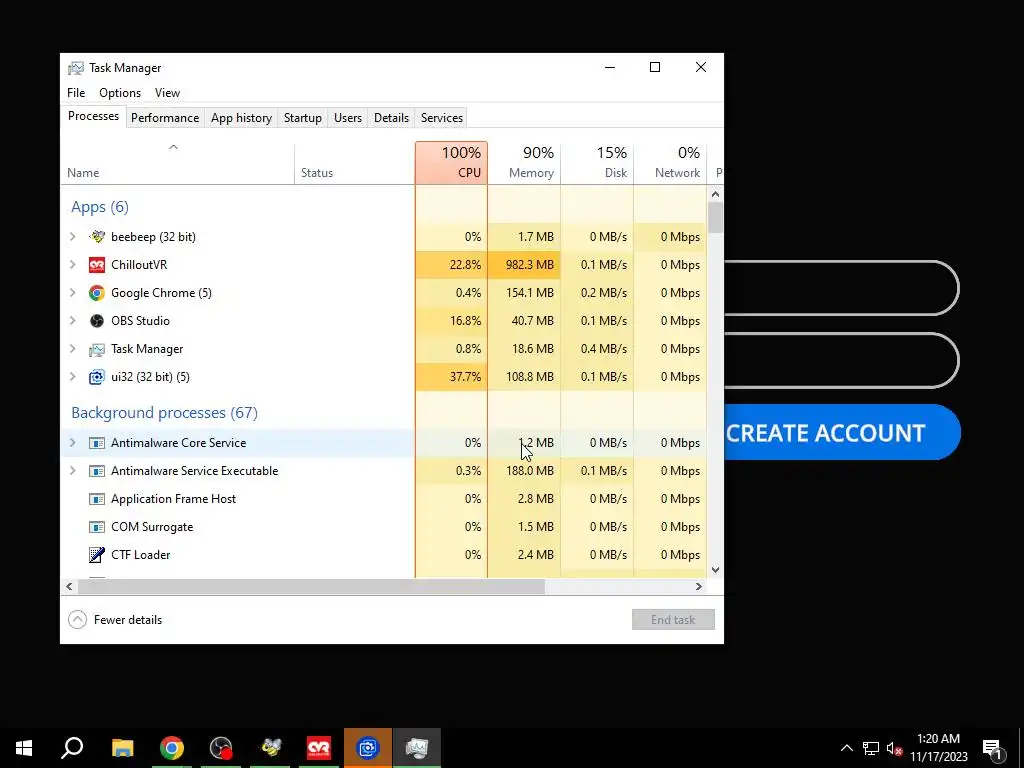The height and width of the screenshot is (768, 1024).
Task: Open the Windows Start menu
Action: 24,748
